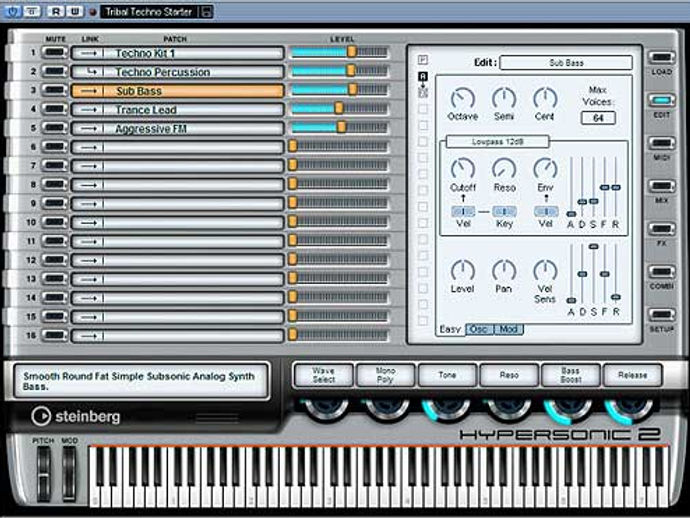The width and height of the screenshot is (690, 518).
Task: Mute slot 5 Aggressive FM
Action: coord(55,128)
